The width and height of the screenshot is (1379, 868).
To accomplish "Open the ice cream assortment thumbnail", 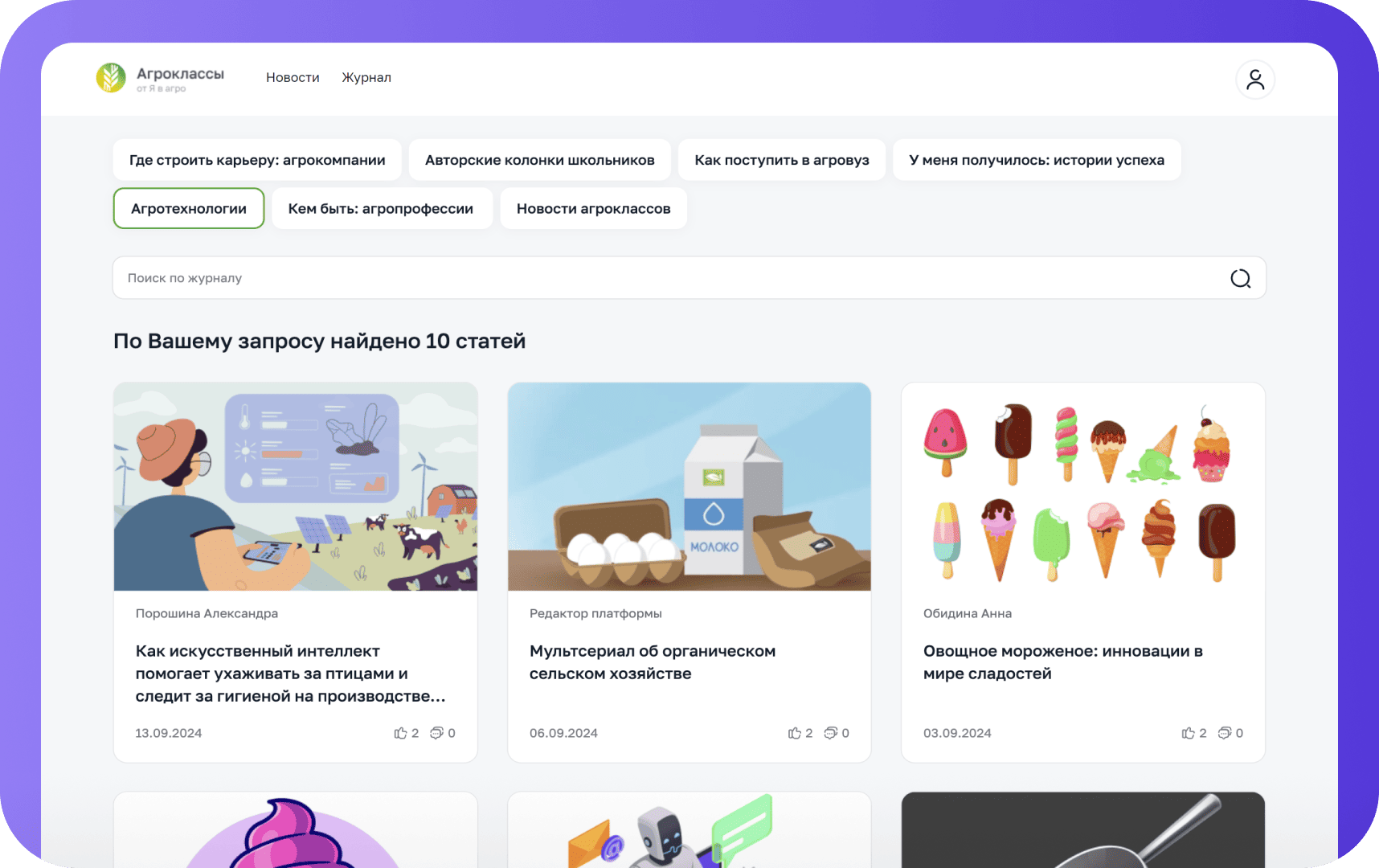I will click(1082, 487).
